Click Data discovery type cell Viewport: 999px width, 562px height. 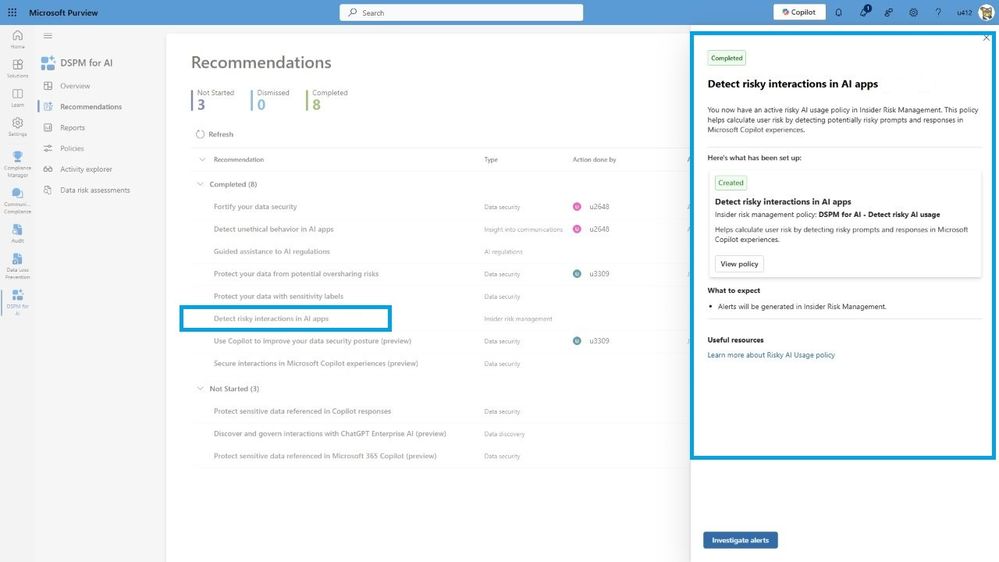click(x=504, y=434)
